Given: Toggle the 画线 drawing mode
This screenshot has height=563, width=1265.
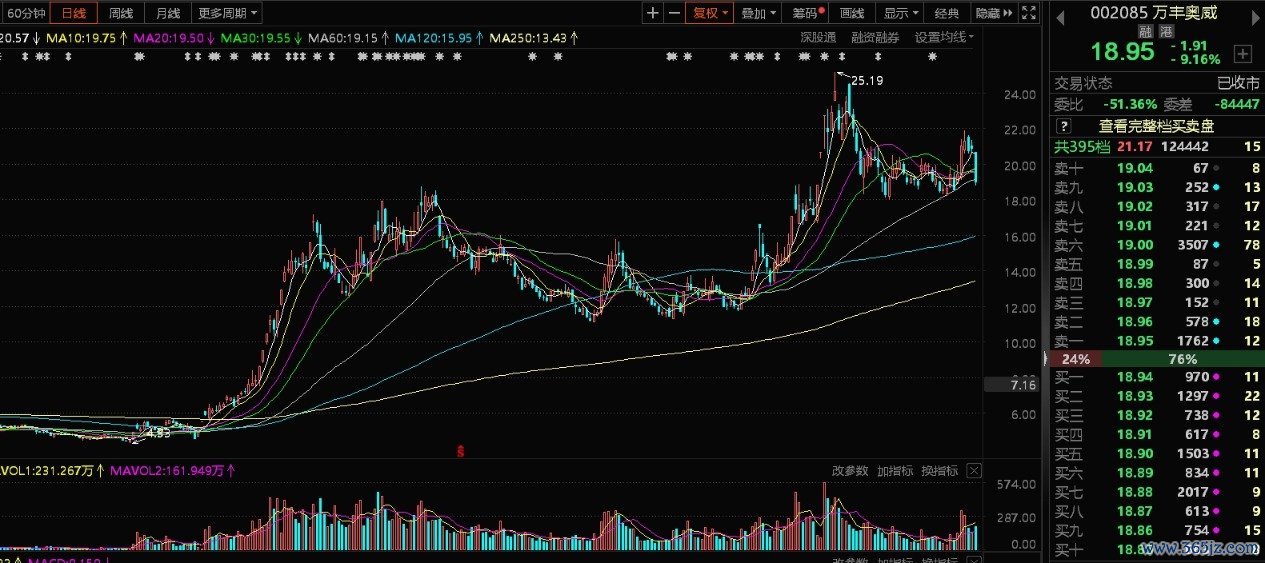Looking at the screenshot, I should pyautogui.click(x=851, y=13).
